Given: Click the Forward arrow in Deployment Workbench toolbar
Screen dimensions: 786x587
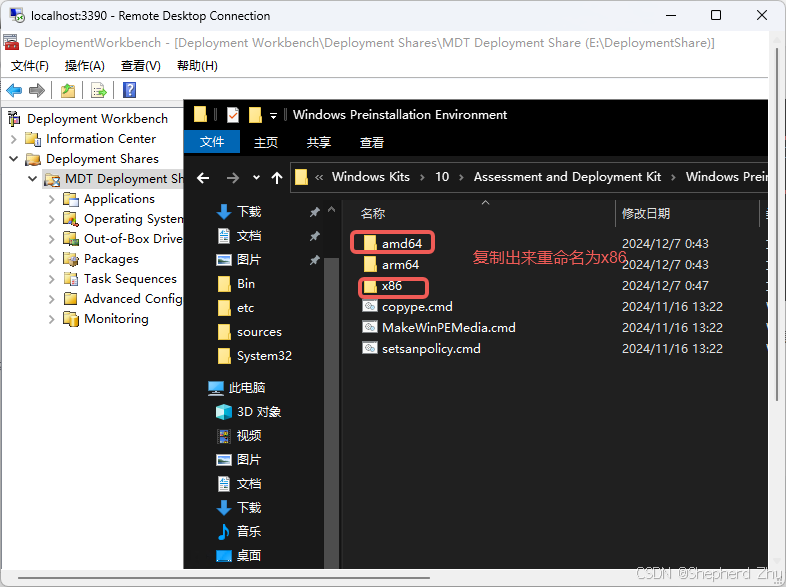Looking at the screenshot, I should pyautogui.click(x=37, y=91).
